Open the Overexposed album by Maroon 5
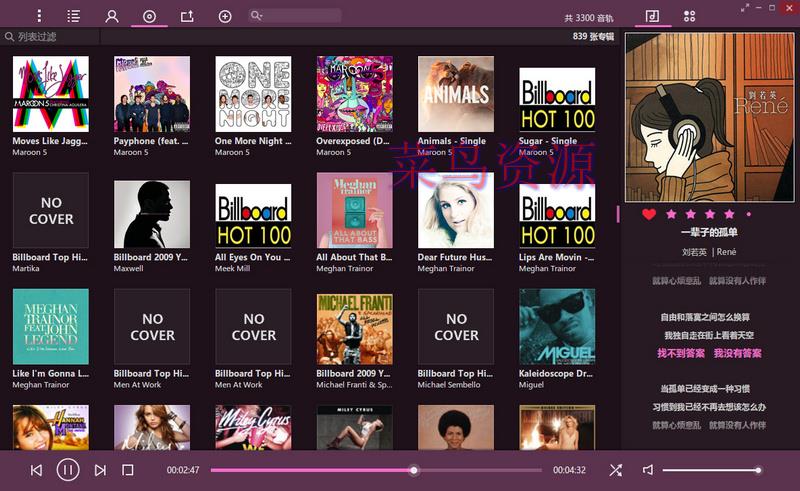800x491 pixels. click(354, 94)
